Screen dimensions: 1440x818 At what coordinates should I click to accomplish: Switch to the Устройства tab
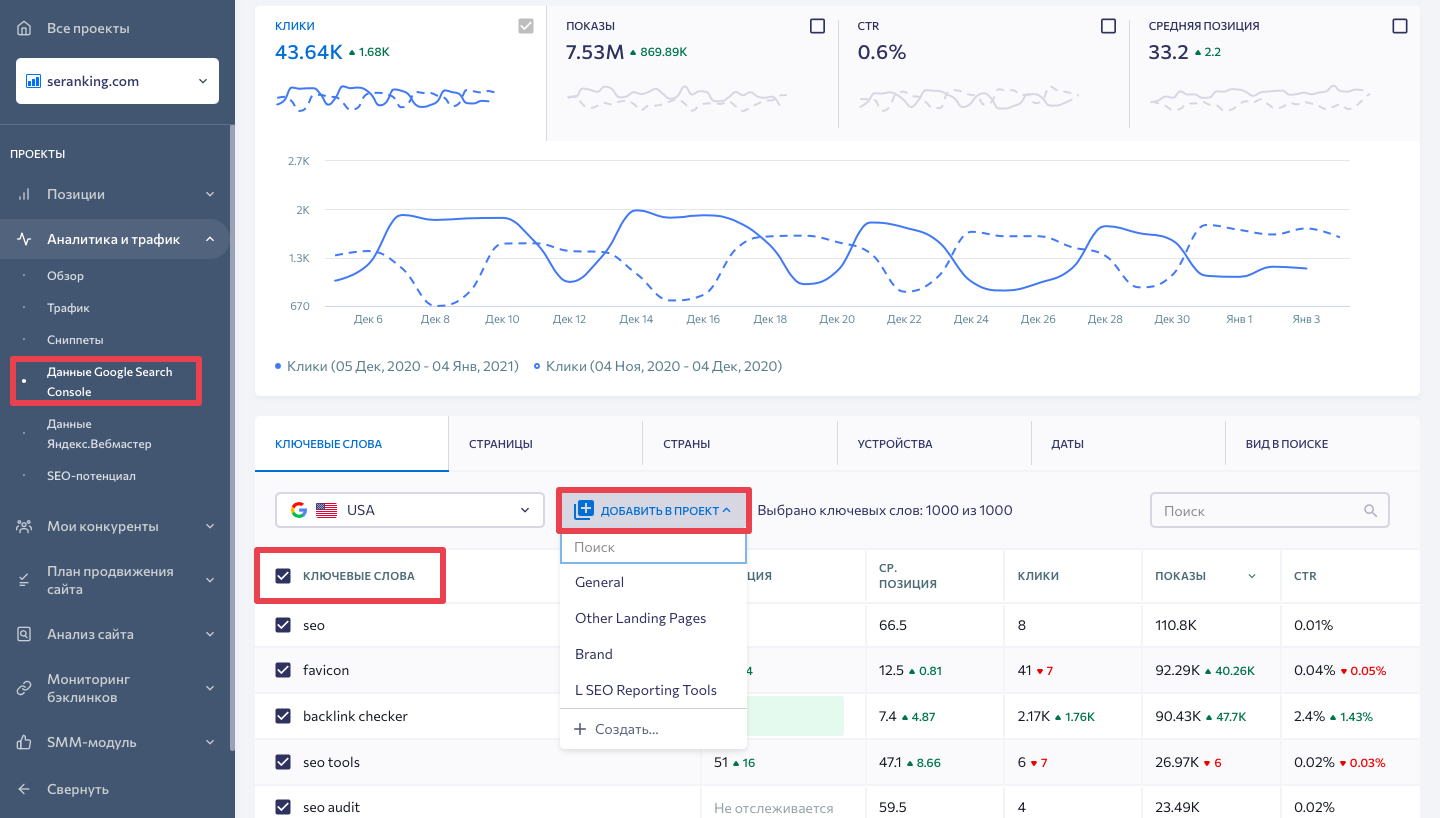point(934,444)
